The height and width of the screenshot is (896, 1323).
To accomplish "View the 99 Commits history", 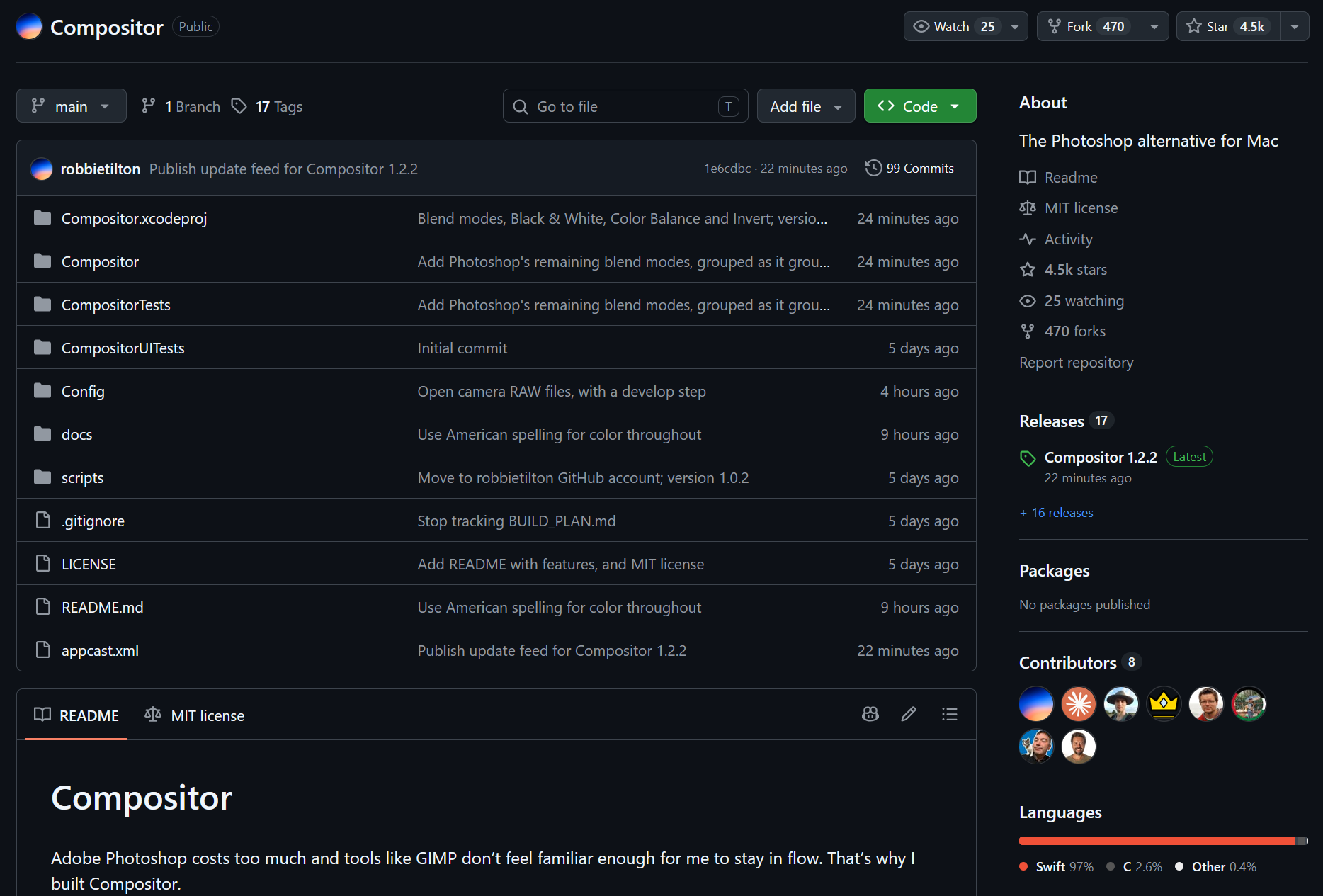I will click(910, 168).
